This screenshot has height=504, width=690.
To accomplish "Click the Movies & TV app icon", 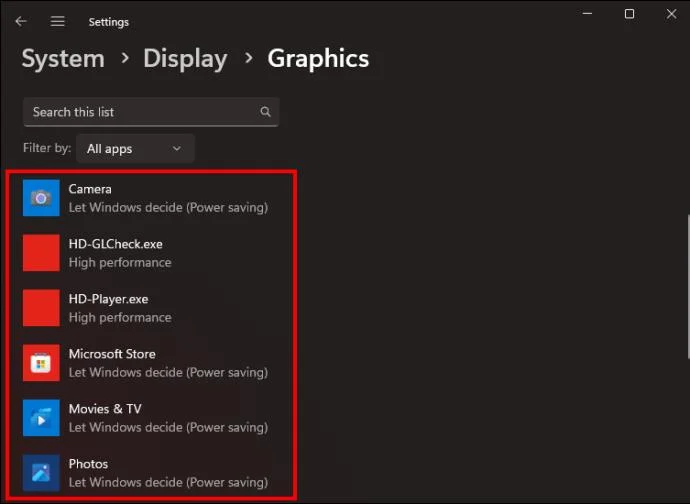I will [x=41, y=418].
